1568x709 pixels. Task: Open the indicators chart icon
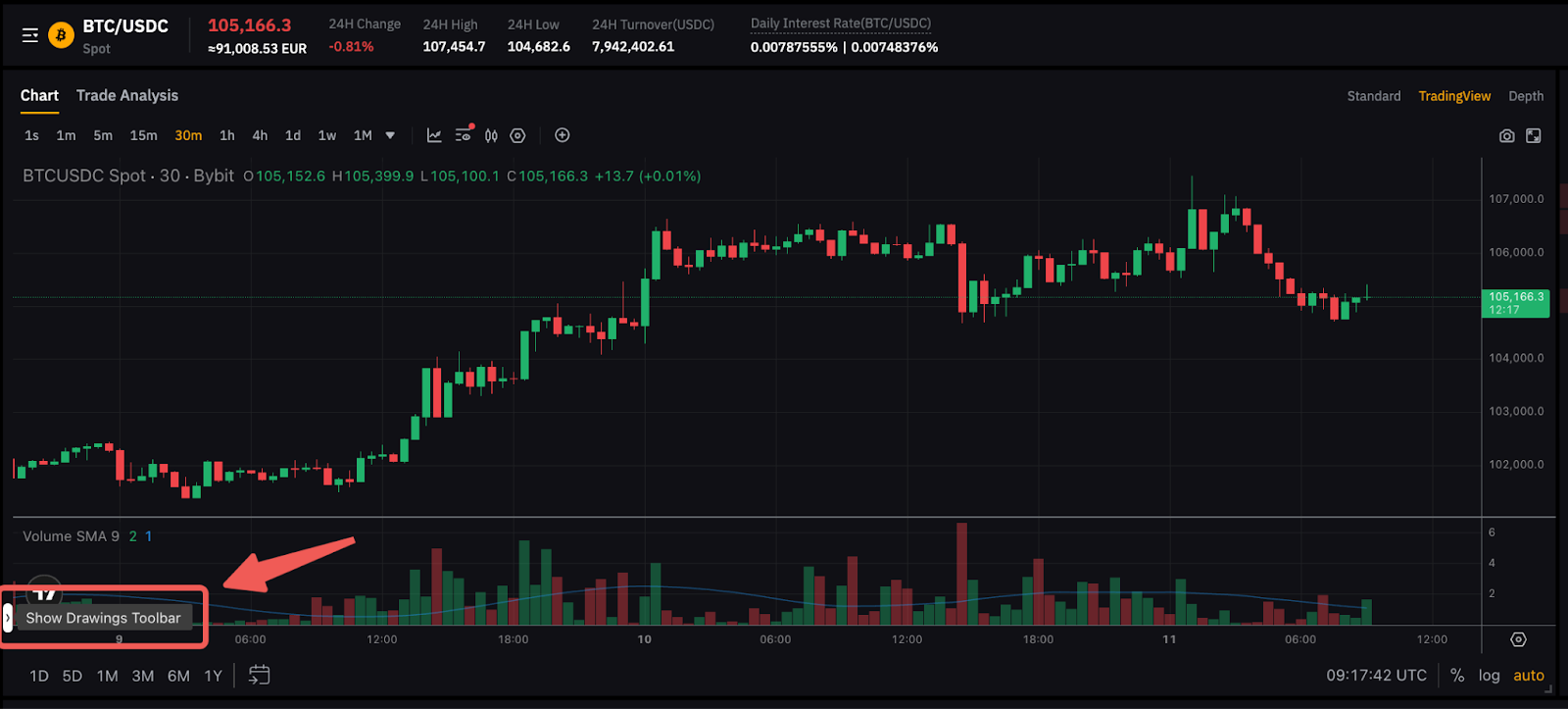[434, 135]
